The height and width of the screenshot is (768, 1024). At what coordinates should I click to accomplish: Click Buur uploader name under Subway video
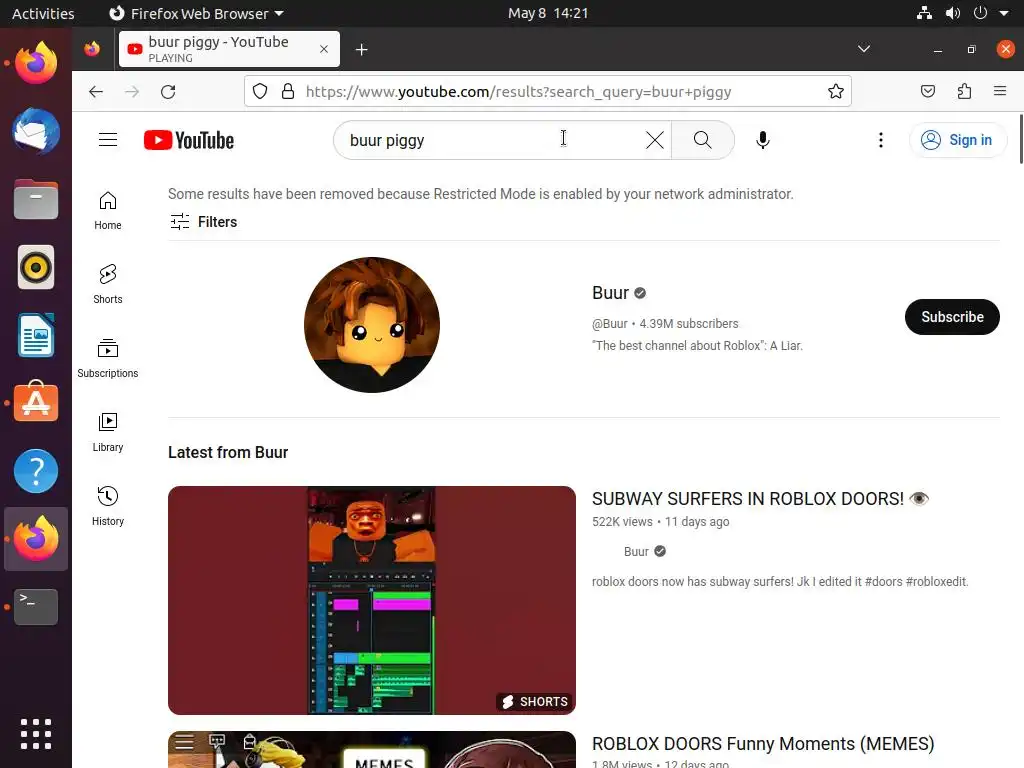point(636,552)
